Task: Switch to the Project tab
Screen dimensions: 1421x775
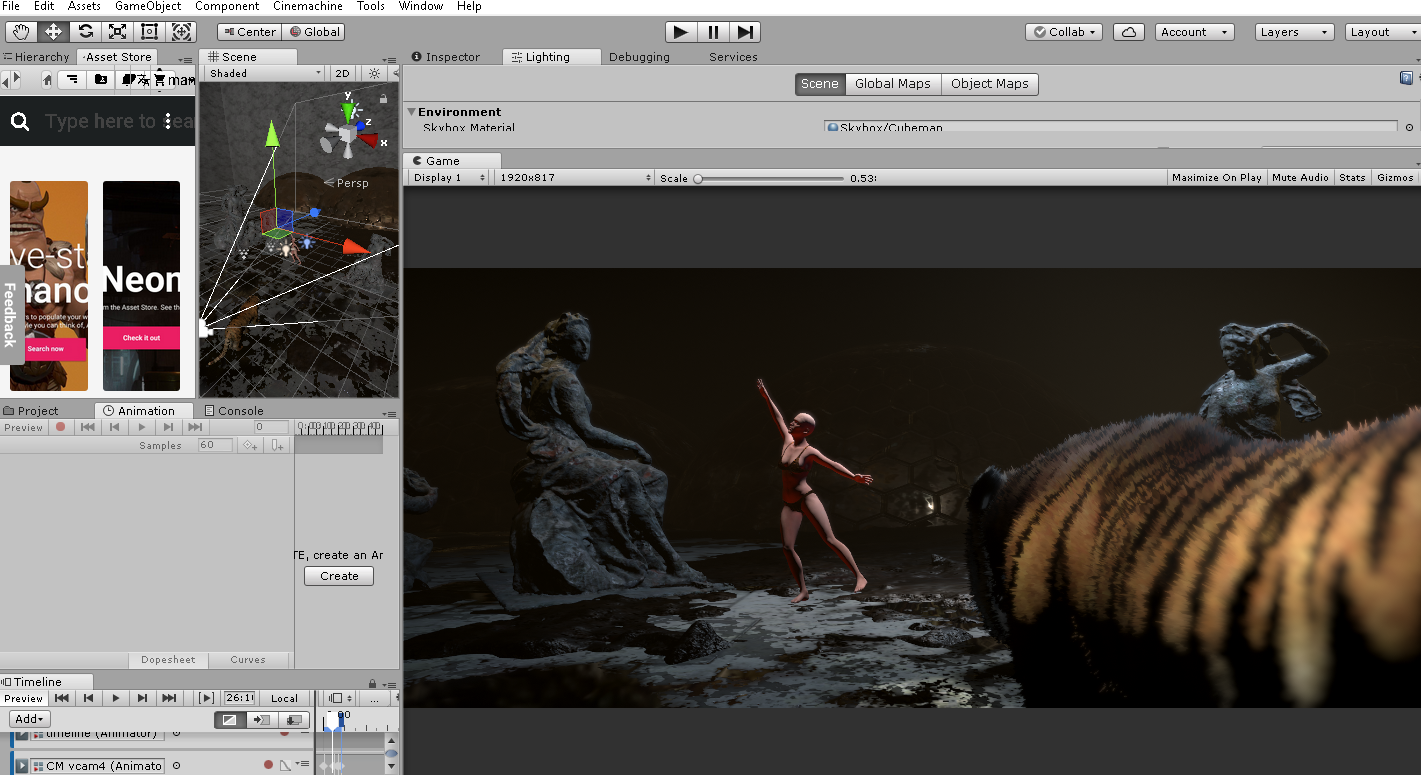Action: pos(32,411)
